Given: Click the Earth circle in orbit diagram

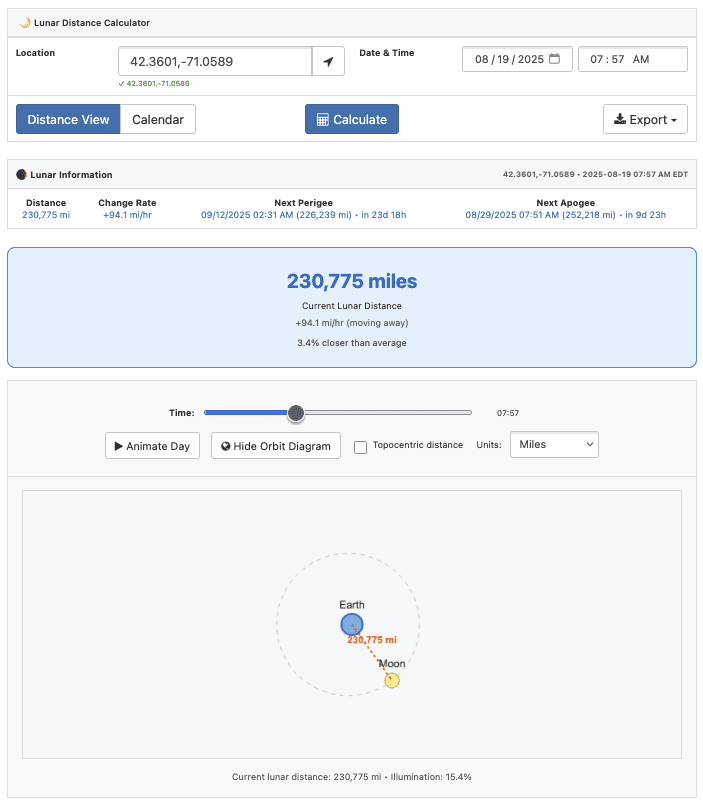Looking at the screenshot, I should pyautogui.click(x=352, y=625).
